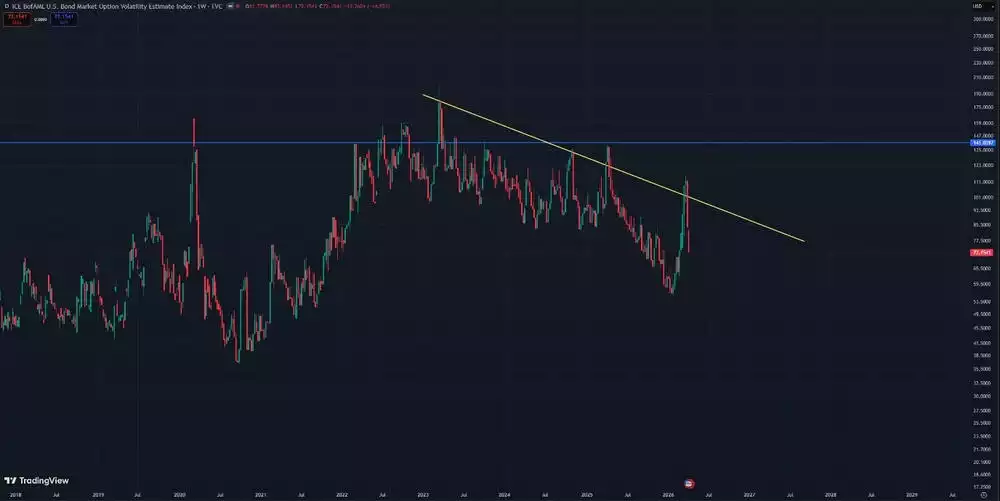This screenshot has width=1000, height=501.
Task: Click the blue horizontal line price label
Action: (983, 143)
